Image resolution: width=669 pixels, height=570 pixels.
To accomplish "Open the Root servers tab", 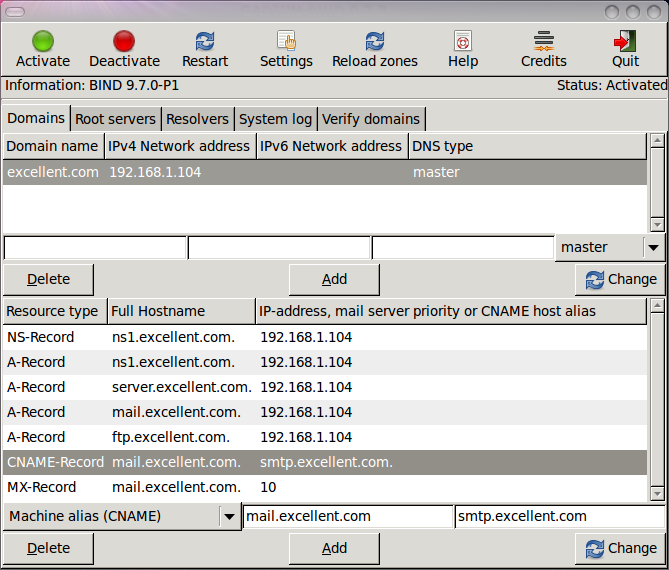I will (115, 119).
